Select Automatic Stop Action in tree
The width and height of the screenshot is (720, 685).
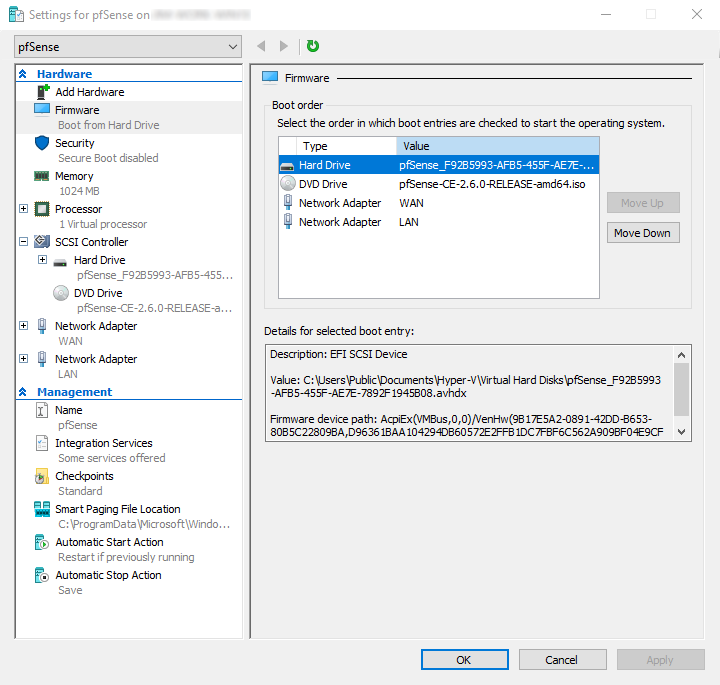coord(108,575)
